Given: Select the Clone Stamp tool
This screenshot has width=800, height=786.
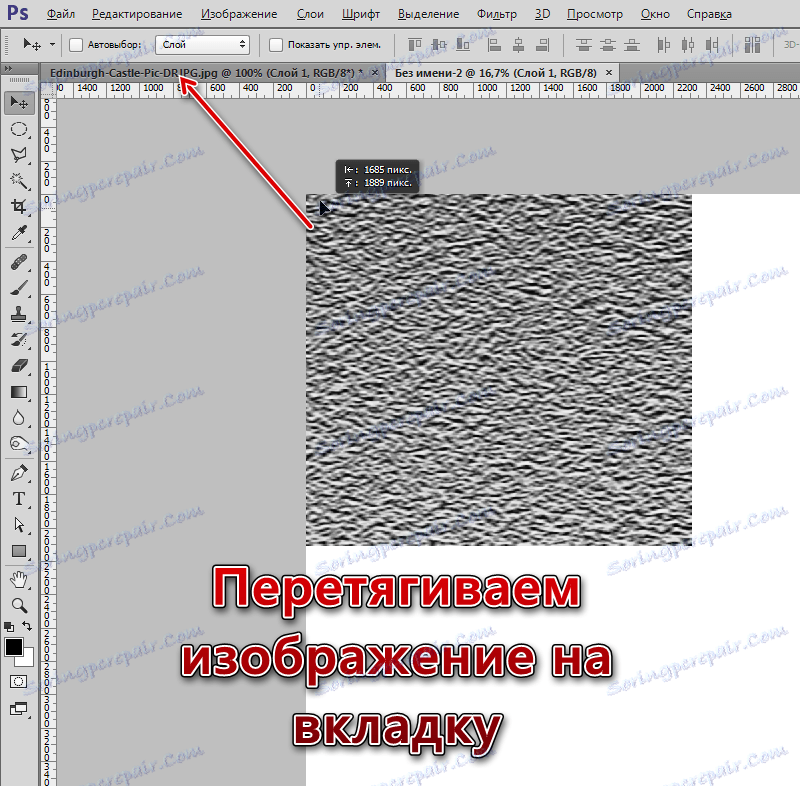Looking at the screenshot, I should (x=19, y=314).
